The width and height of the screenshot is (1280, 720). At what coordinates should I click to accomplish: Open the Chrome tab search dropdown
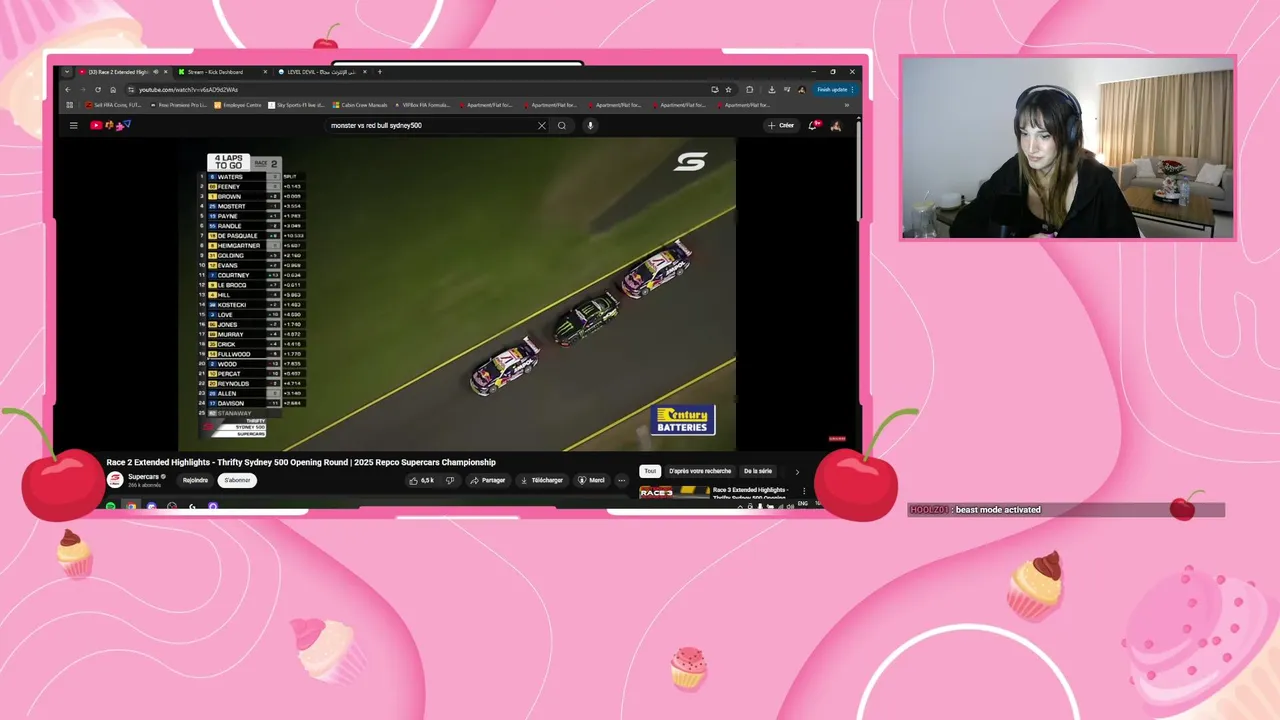click(x=67, y=72)
